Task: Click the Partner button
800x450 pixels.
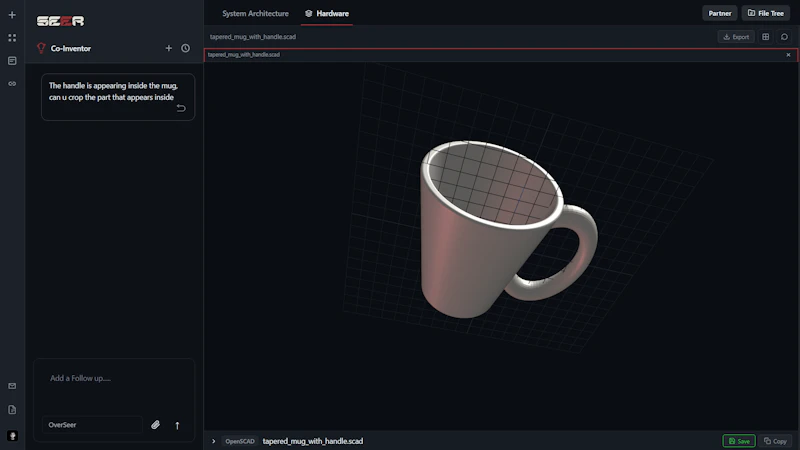Action: click(719, 13)
